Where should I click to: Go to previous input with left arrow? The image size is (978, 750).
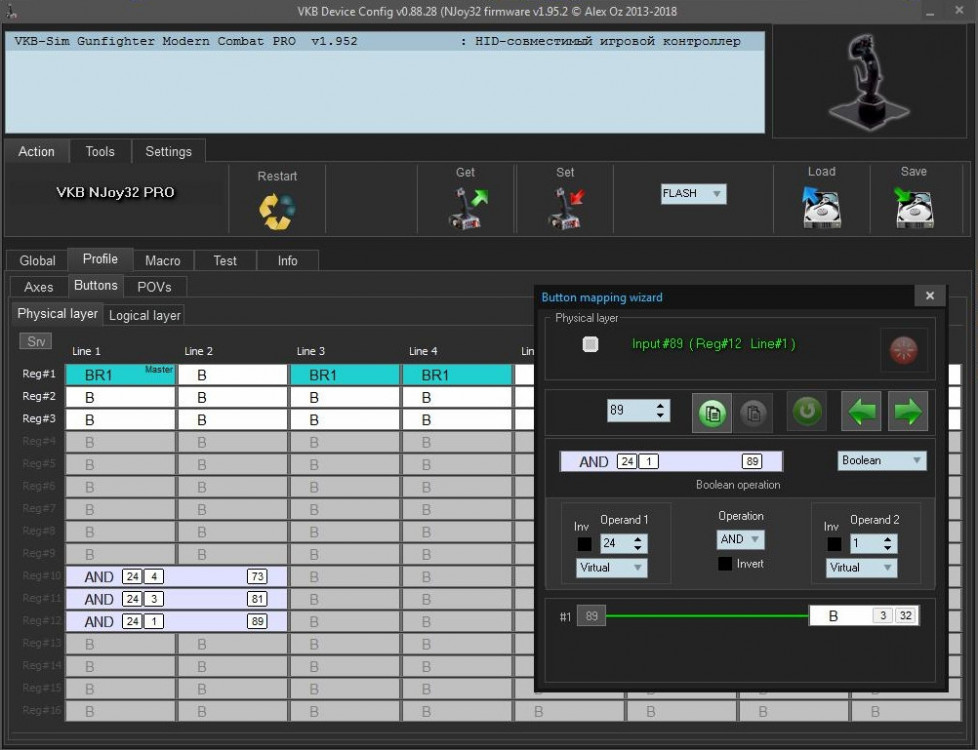pos(861,411)
